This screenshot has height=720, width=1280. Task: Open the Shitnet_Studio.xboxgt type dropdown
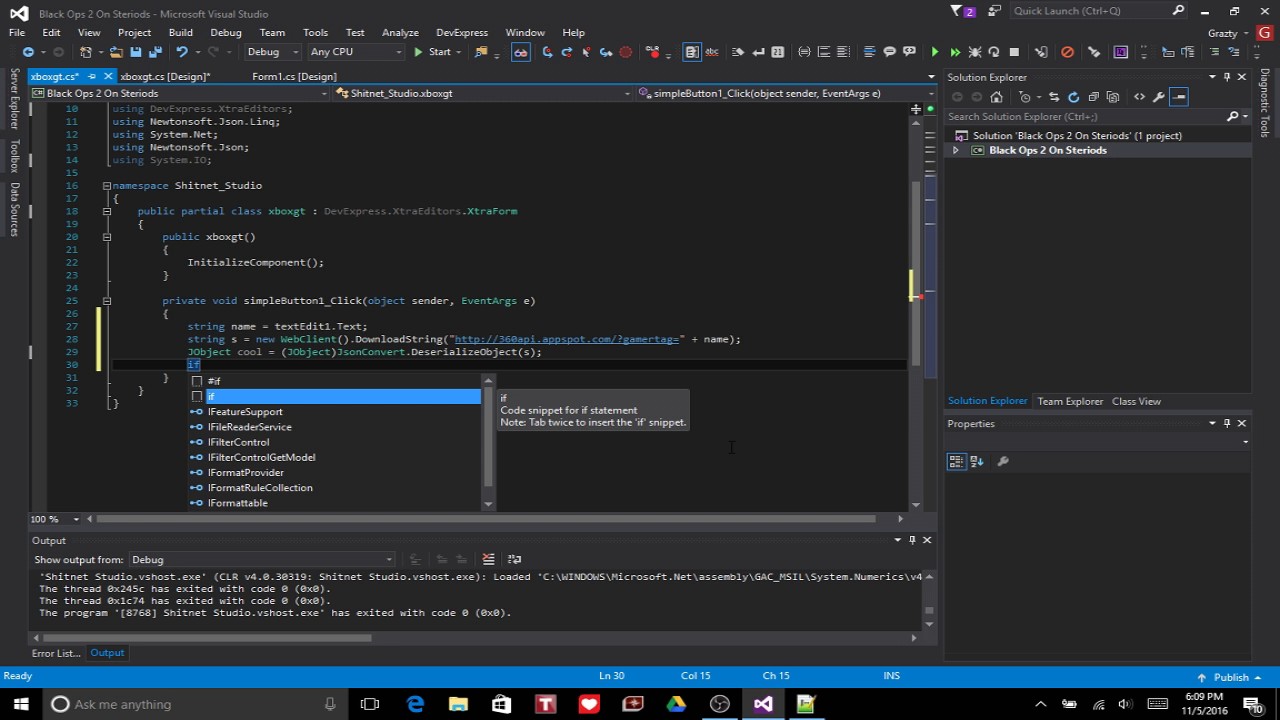tap(483, 93)
